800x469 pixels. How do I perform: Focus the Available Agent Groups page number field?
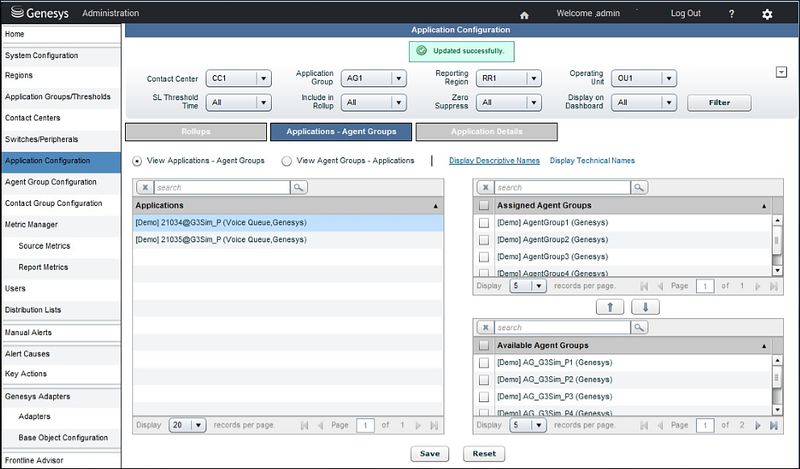[x=705, y=425]
